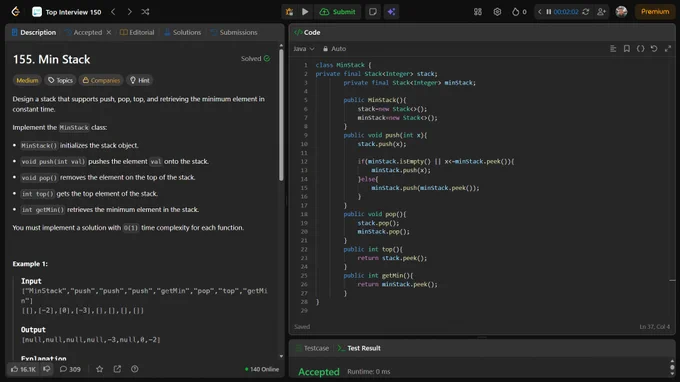Image resolution: width=680 pixels, height=382 pixels.
Task: Show the Topics tag
Action: 60,80
